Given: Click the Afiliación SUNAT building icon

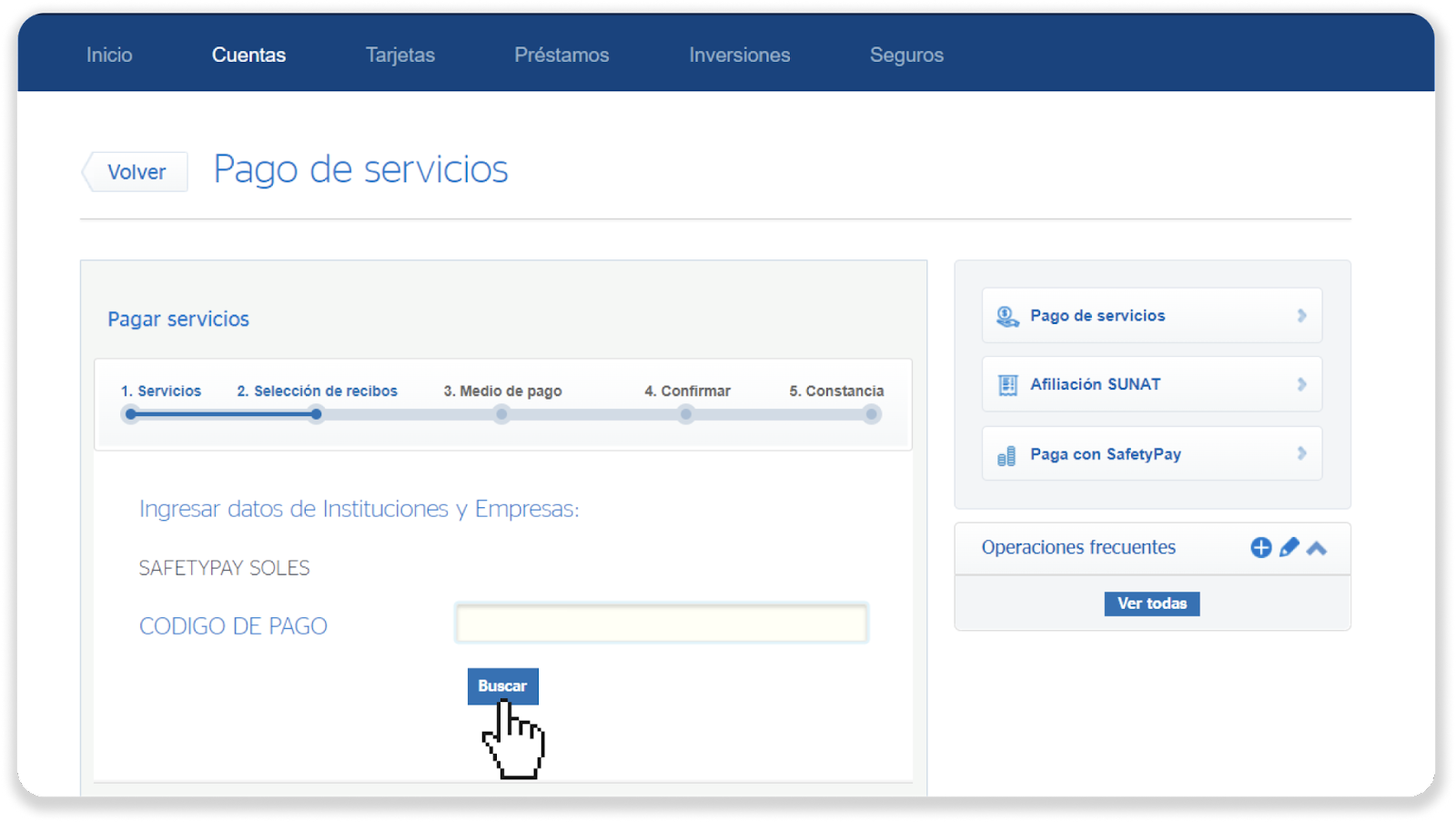Looking at the screenshot, I should tap(1007, 385).
